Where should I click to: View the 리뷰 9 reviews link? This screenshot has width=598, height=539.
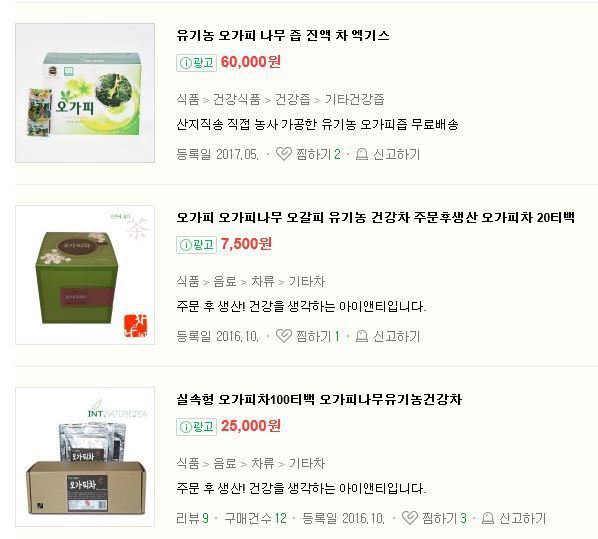pos(193,518)
